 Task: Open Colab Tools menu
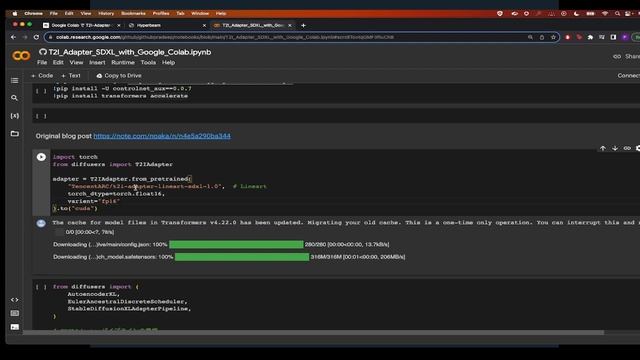click(x=148, y=62)
